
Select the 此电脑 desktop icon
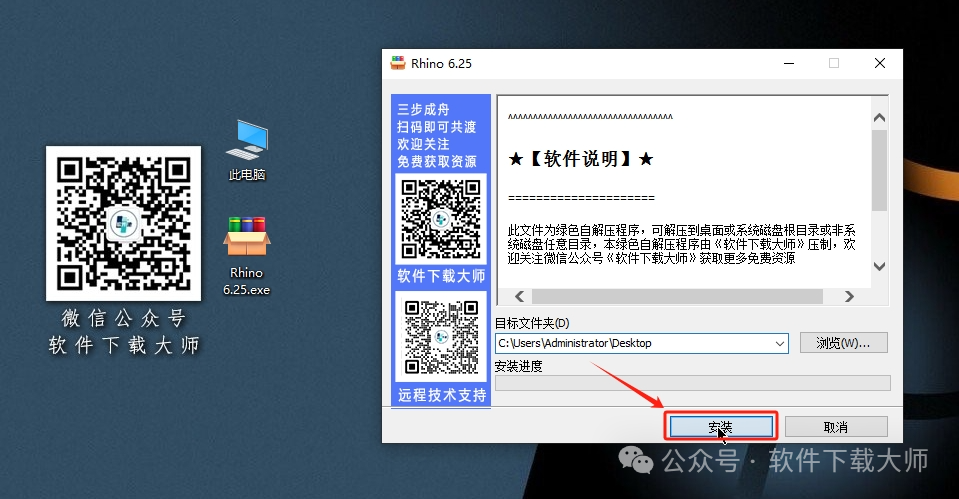click(x=247, y=150)
